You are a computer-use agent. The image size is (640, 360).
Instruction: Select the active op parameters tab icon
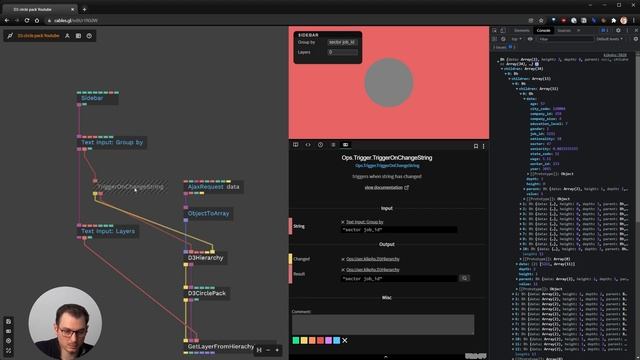(x=345, y=145)
